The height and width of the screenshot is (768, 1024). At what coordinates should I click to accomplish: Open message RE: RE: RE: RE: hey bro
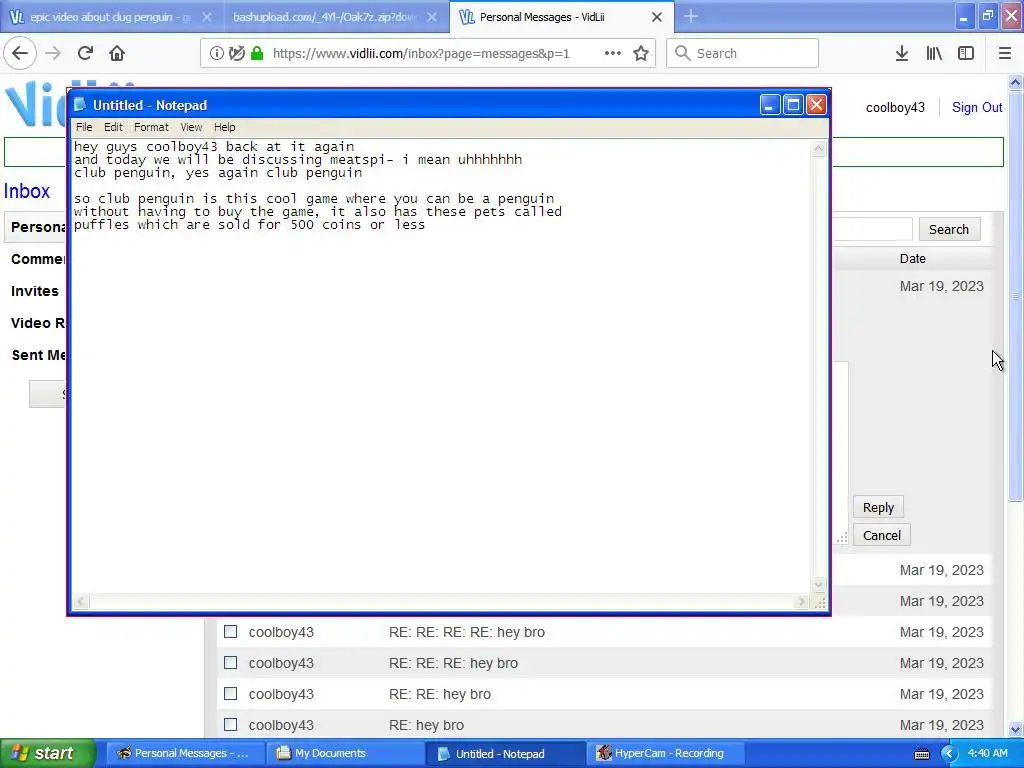(466, 632)
